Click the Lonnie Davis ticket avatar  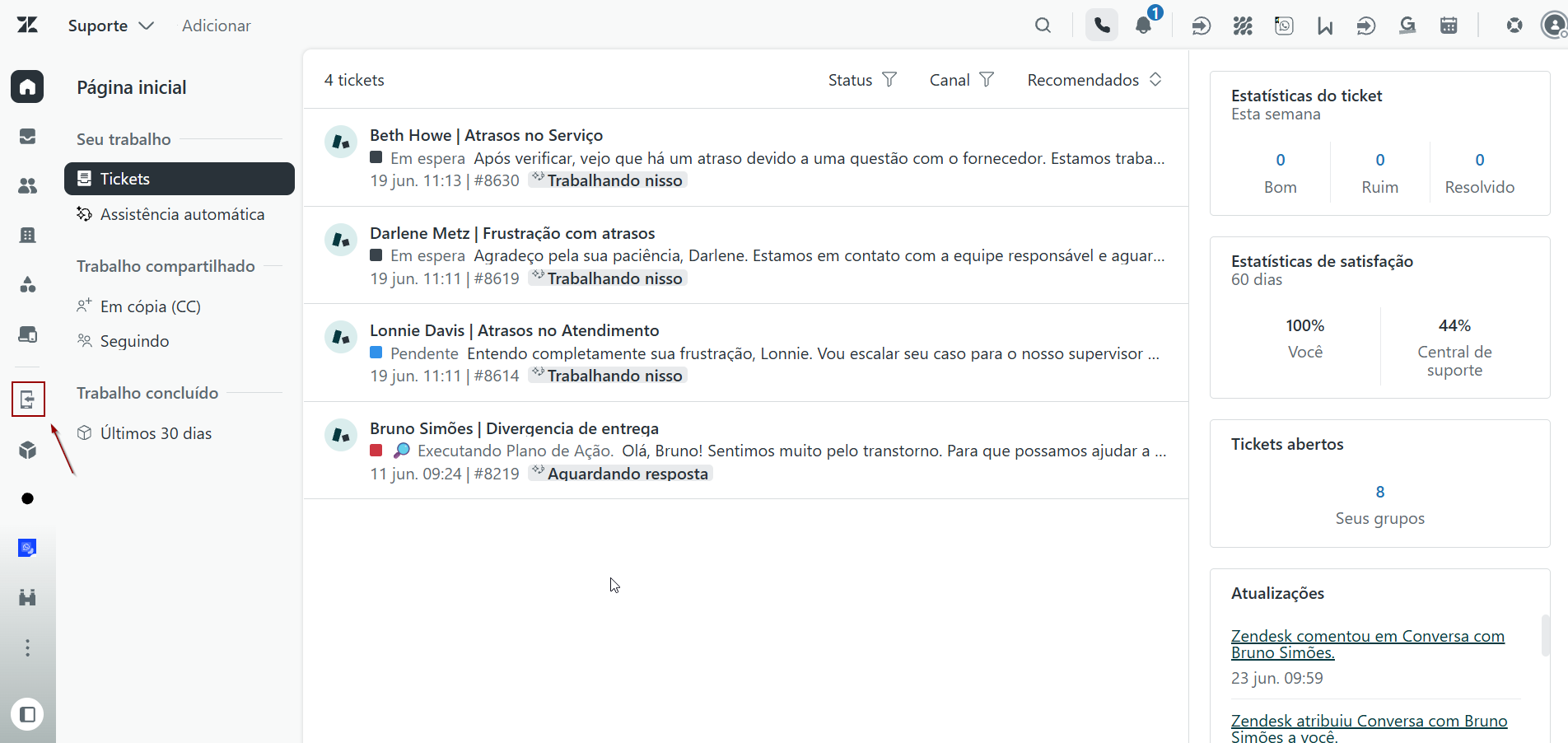click(340, 337)
